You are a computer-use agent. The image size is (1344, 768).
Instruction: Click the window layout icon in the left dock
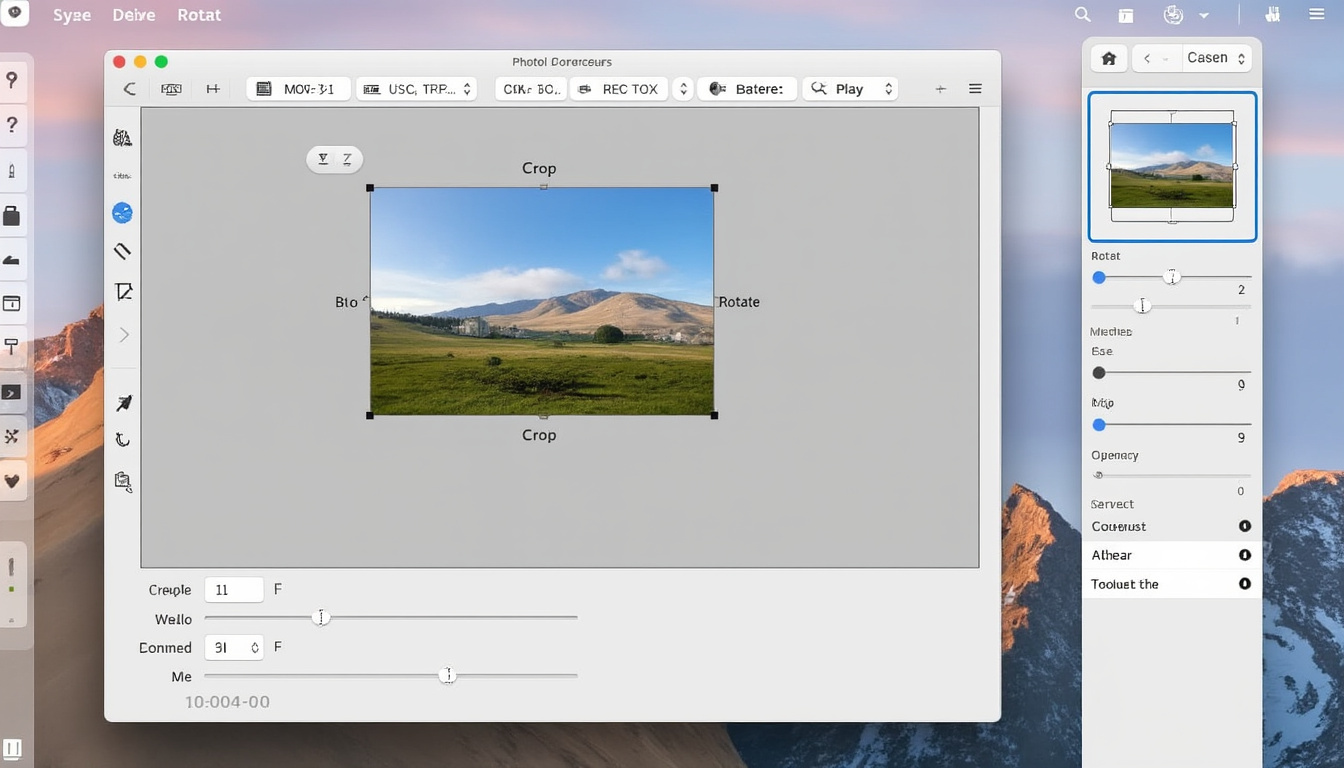tap(11, 304)
